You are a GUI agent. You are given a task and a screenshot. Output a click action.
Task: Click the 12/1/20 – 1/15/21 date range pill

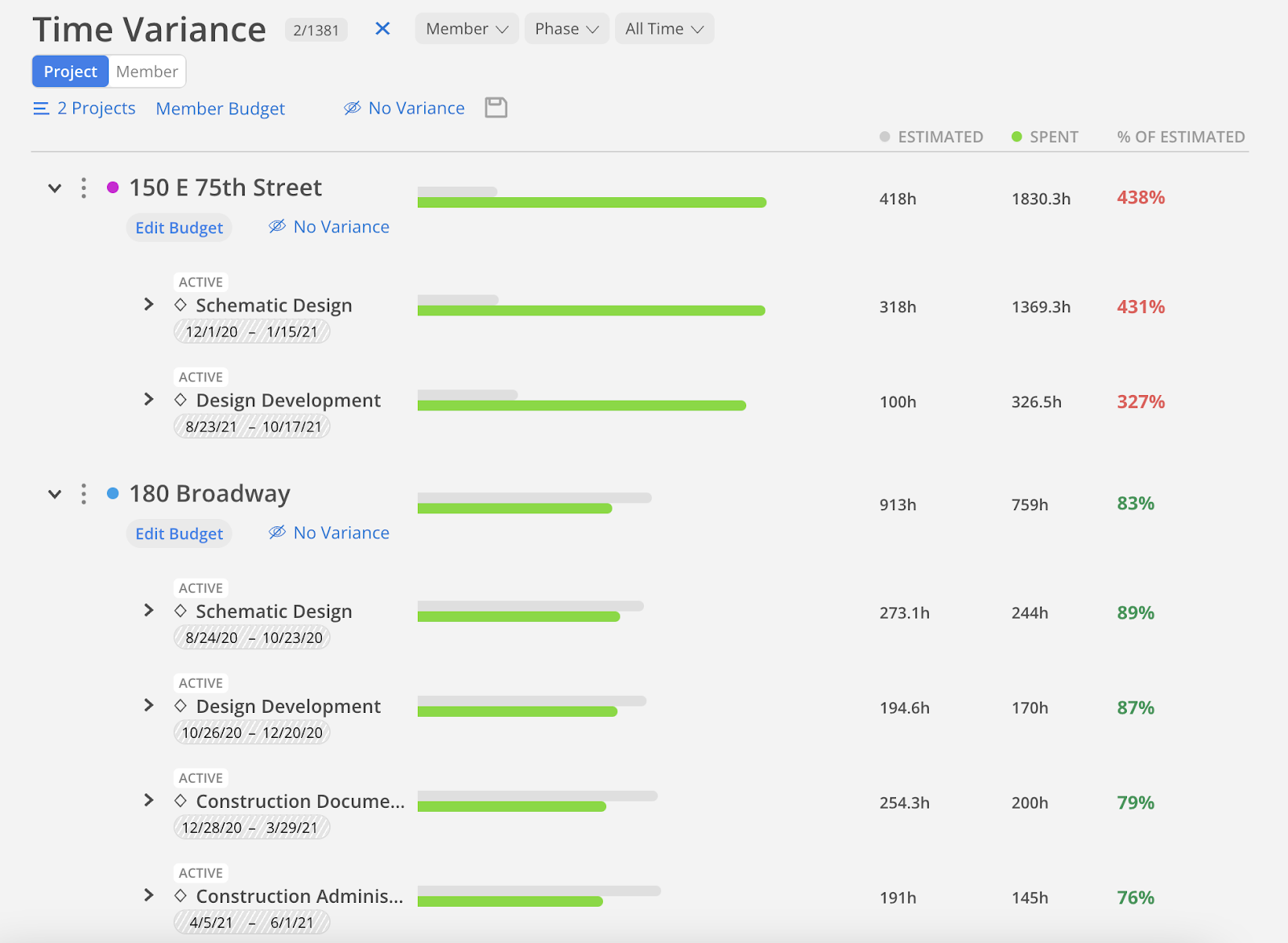pyautogui.click(x=252, y=331)
